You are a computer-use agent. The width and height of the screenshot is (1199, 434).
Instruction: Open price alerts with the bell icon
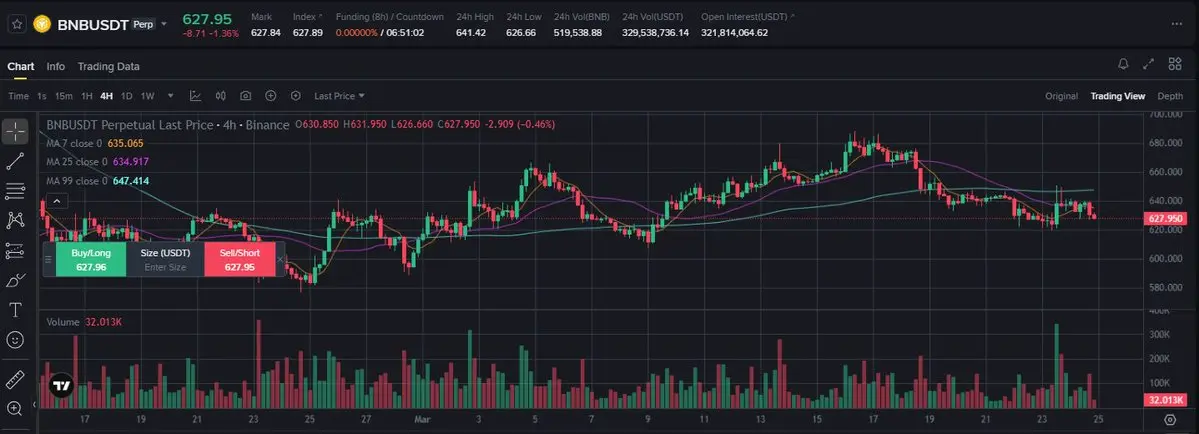pyautogui.click(x=1123, y=65)
